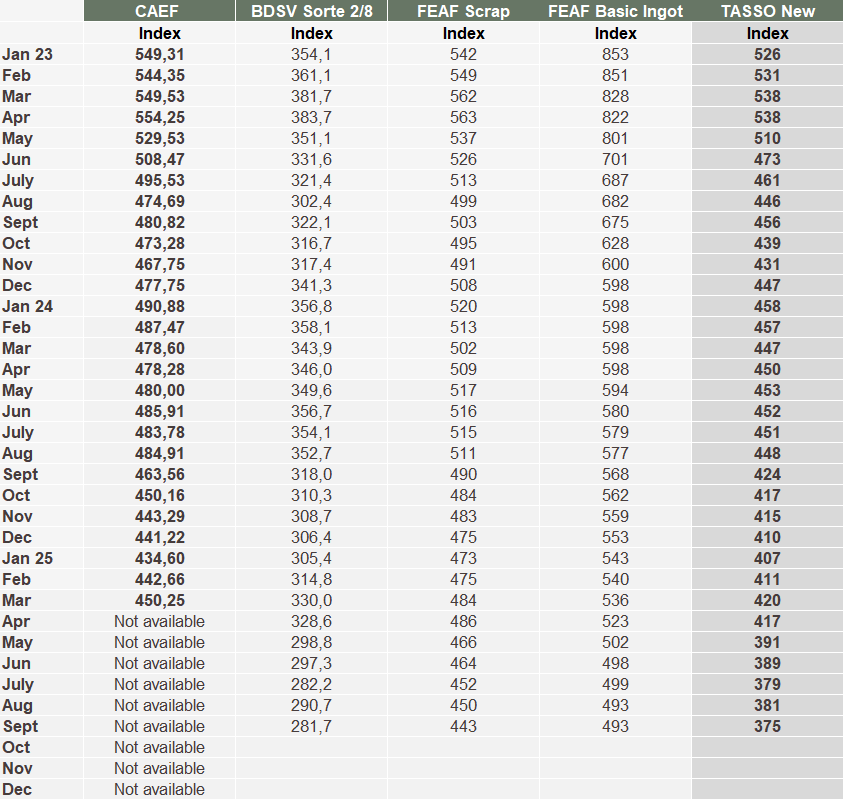
Task: Select the FEAF Basic Ingot header
Action: click(615, 11)
